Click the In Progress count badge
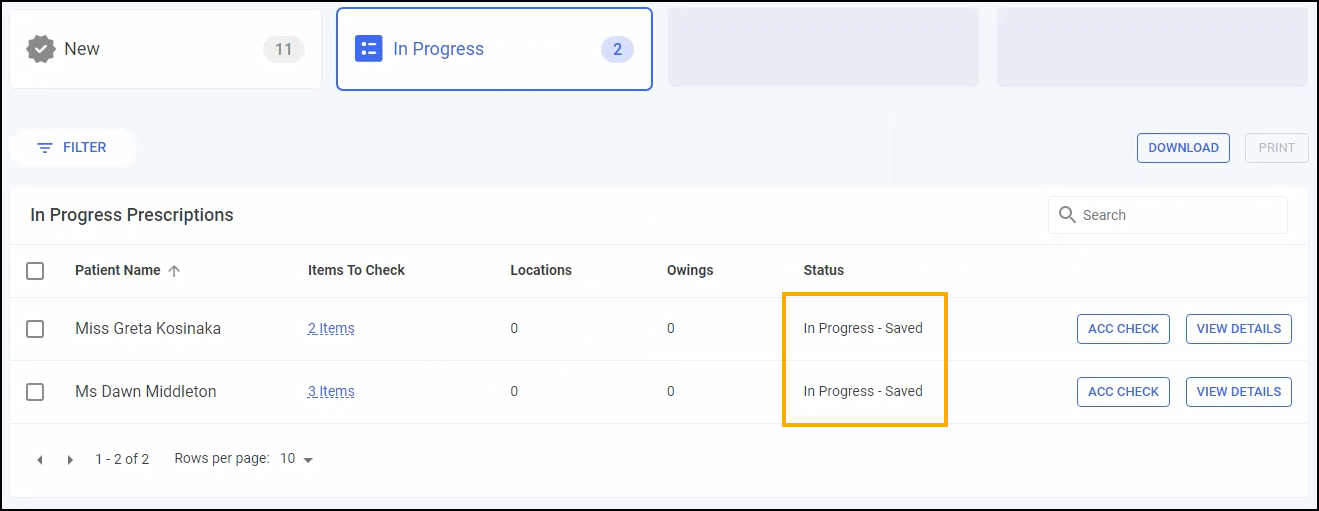Screen dimensions: 1319x511 click(617, 49)
